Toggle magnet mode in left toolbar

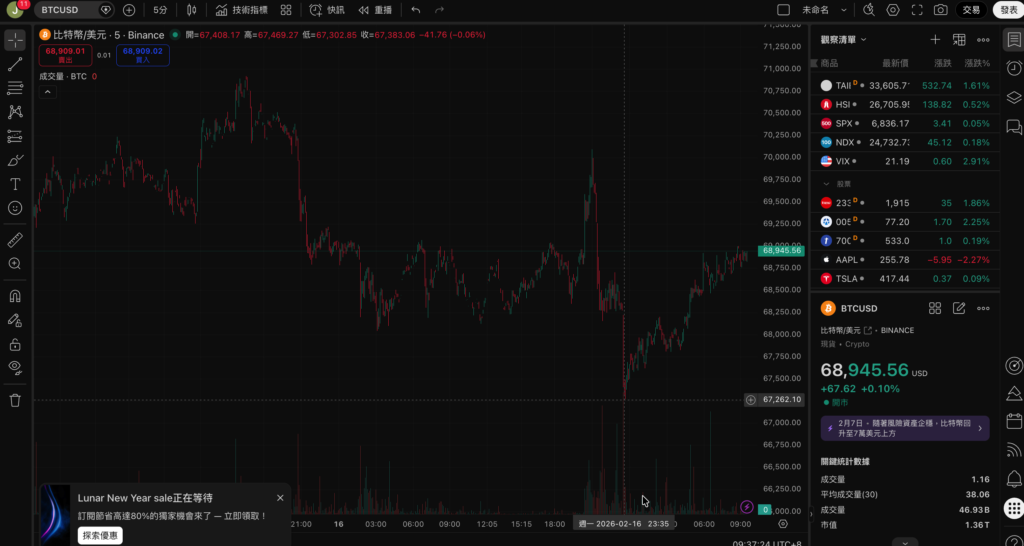pyautogui.click(x=15, y=296)
